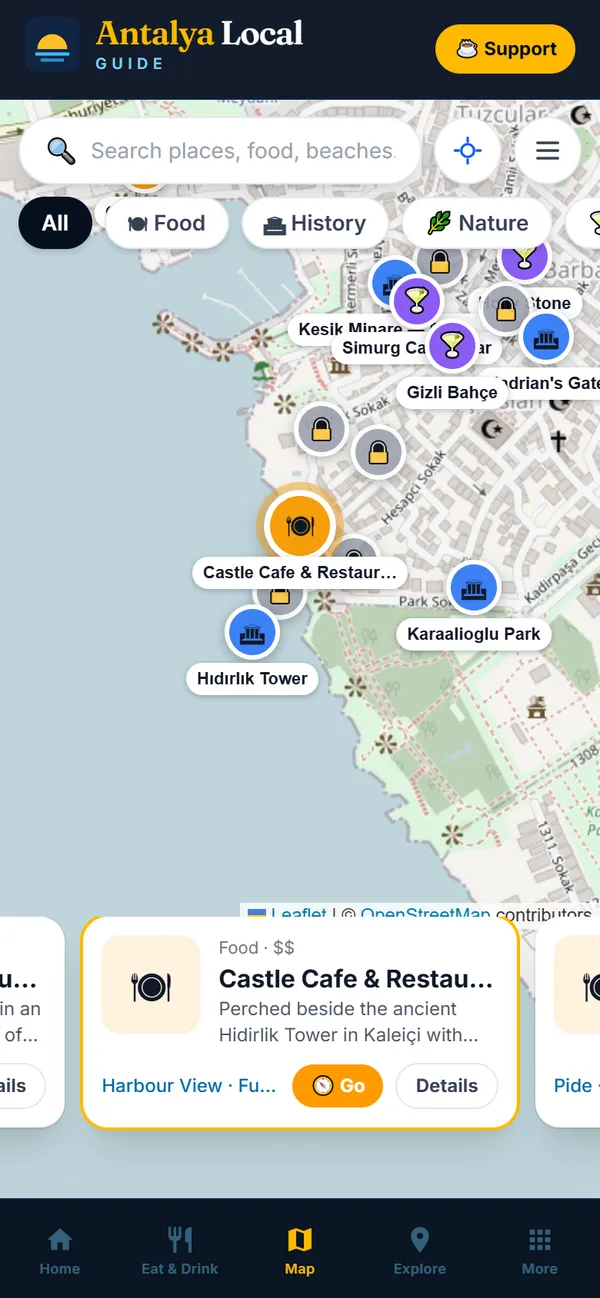Locate me with the crosshair button

(x=467, y=151)
